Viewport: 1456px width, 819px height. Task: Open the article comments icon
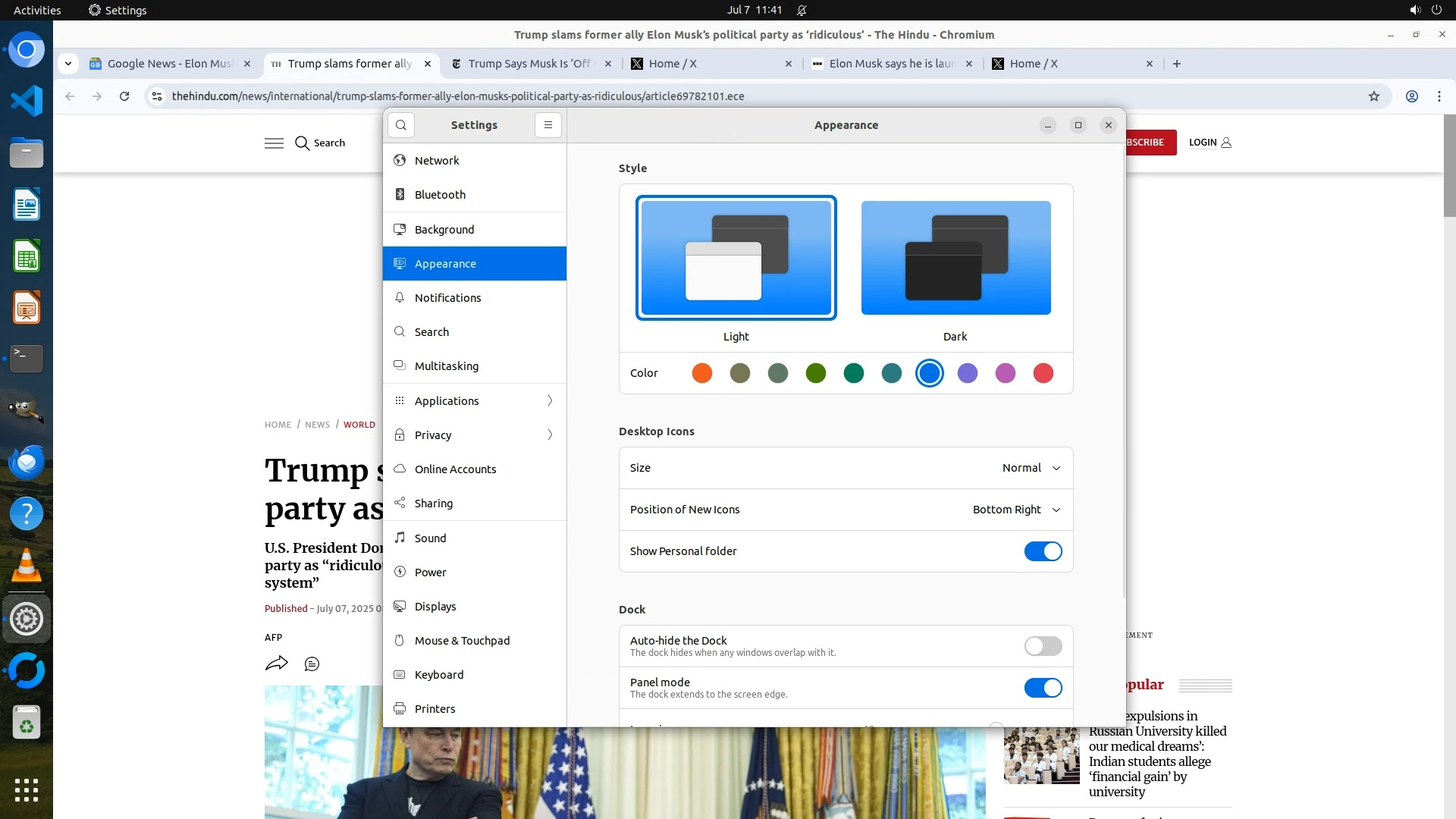coord(312,664)
